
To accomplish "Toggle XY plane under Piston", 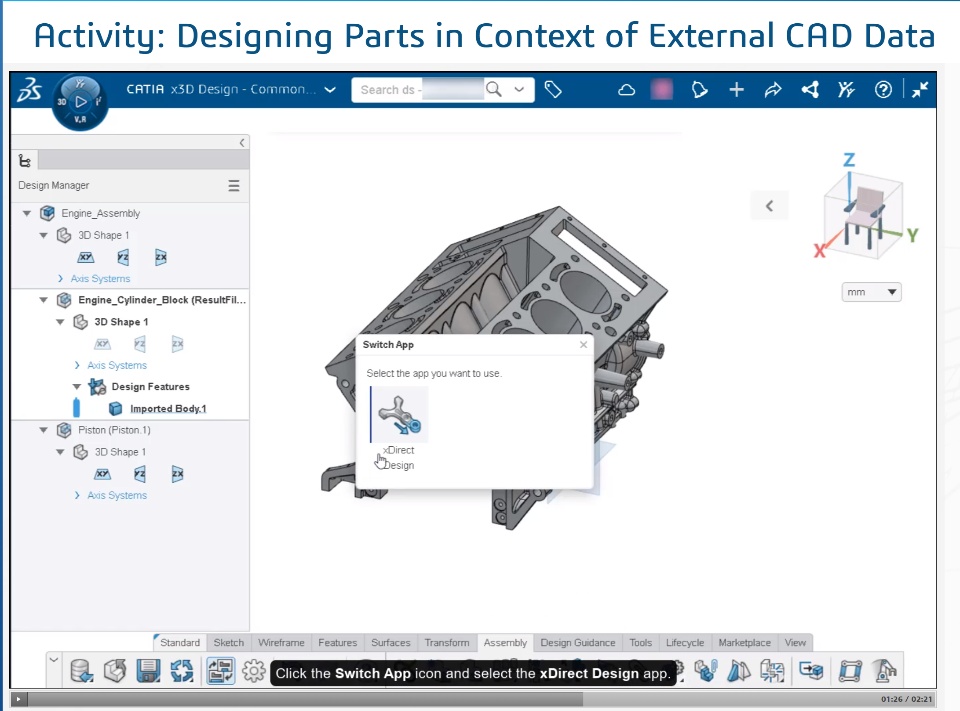I will [102, 474].
